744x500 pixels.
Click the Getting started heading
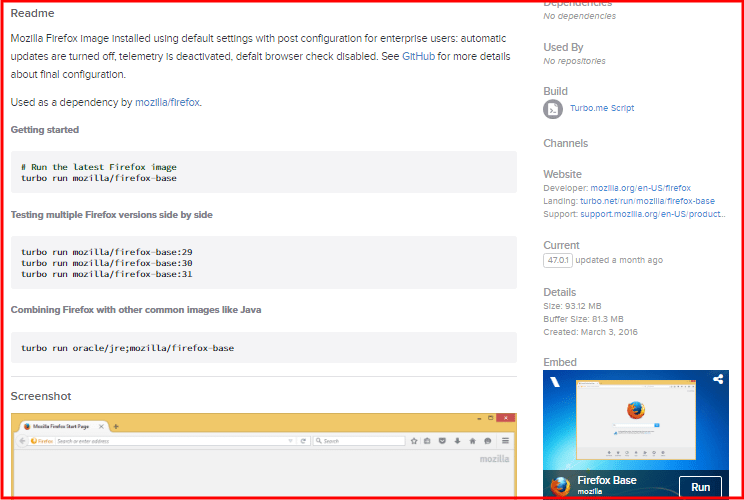click(x=45, y=130)
